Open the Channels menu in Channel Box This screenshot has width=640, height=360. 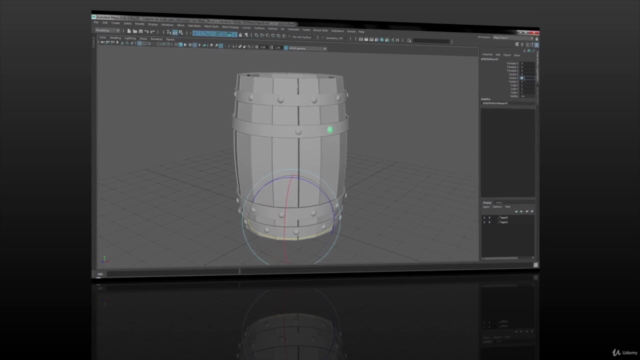tap(487, 54)
